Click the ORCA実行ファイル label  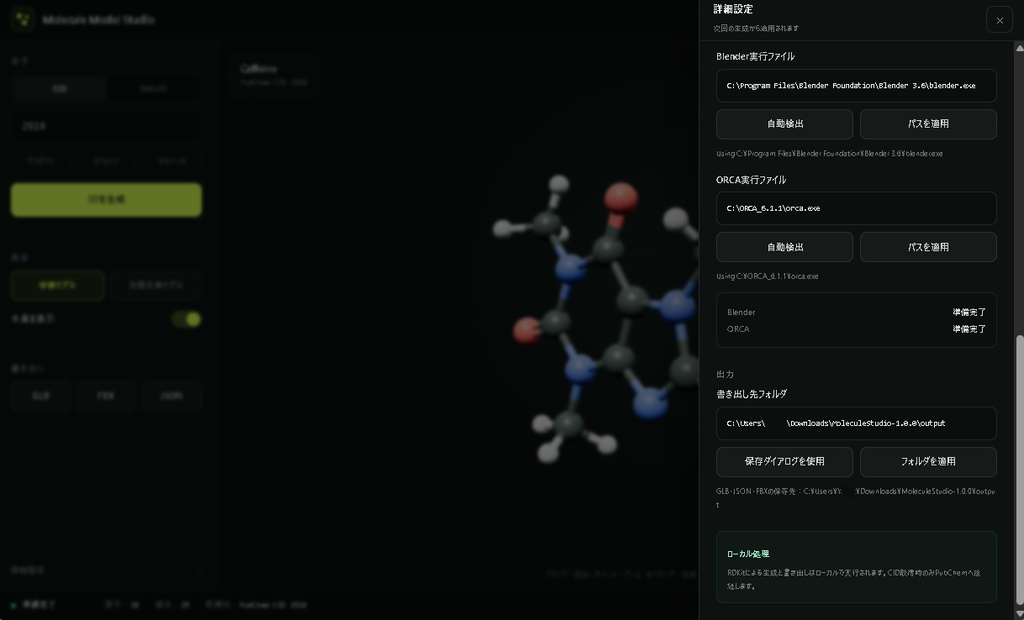coord(751,180)
